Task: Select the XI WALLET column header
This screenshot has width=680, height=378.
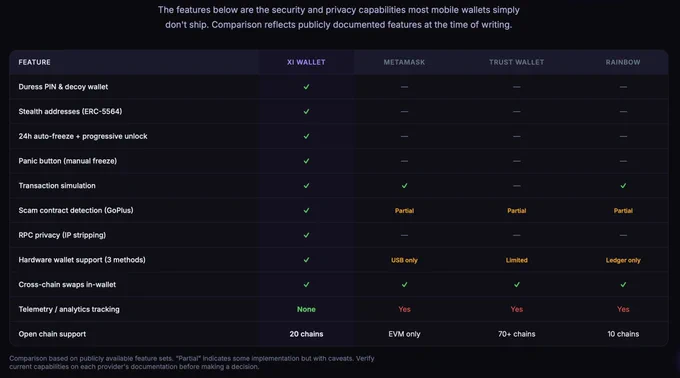Action: tap(306, 62)
